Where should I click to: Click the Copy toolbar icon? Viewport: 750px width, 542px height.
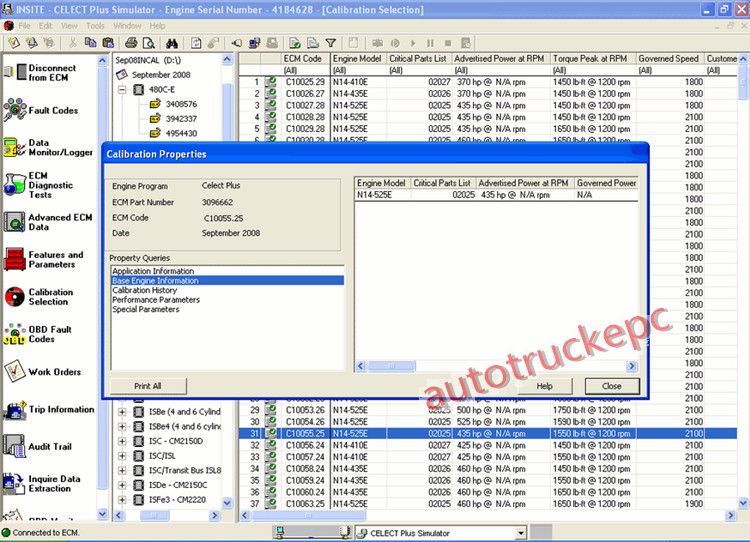pyautogui.click(x=90, y=43)
